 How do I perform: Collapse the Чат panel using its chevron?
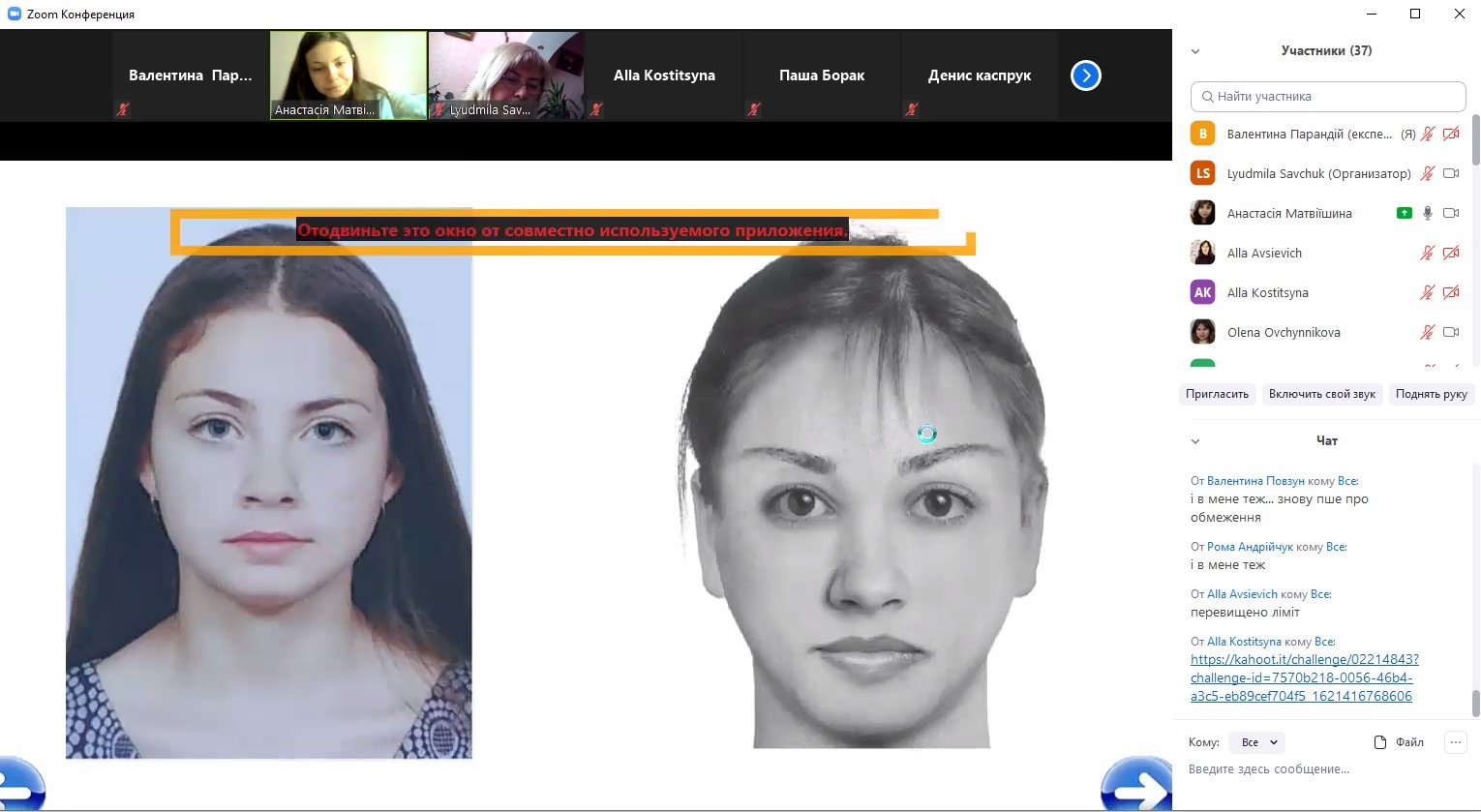pyautogui.click(x=1195, y=441)
